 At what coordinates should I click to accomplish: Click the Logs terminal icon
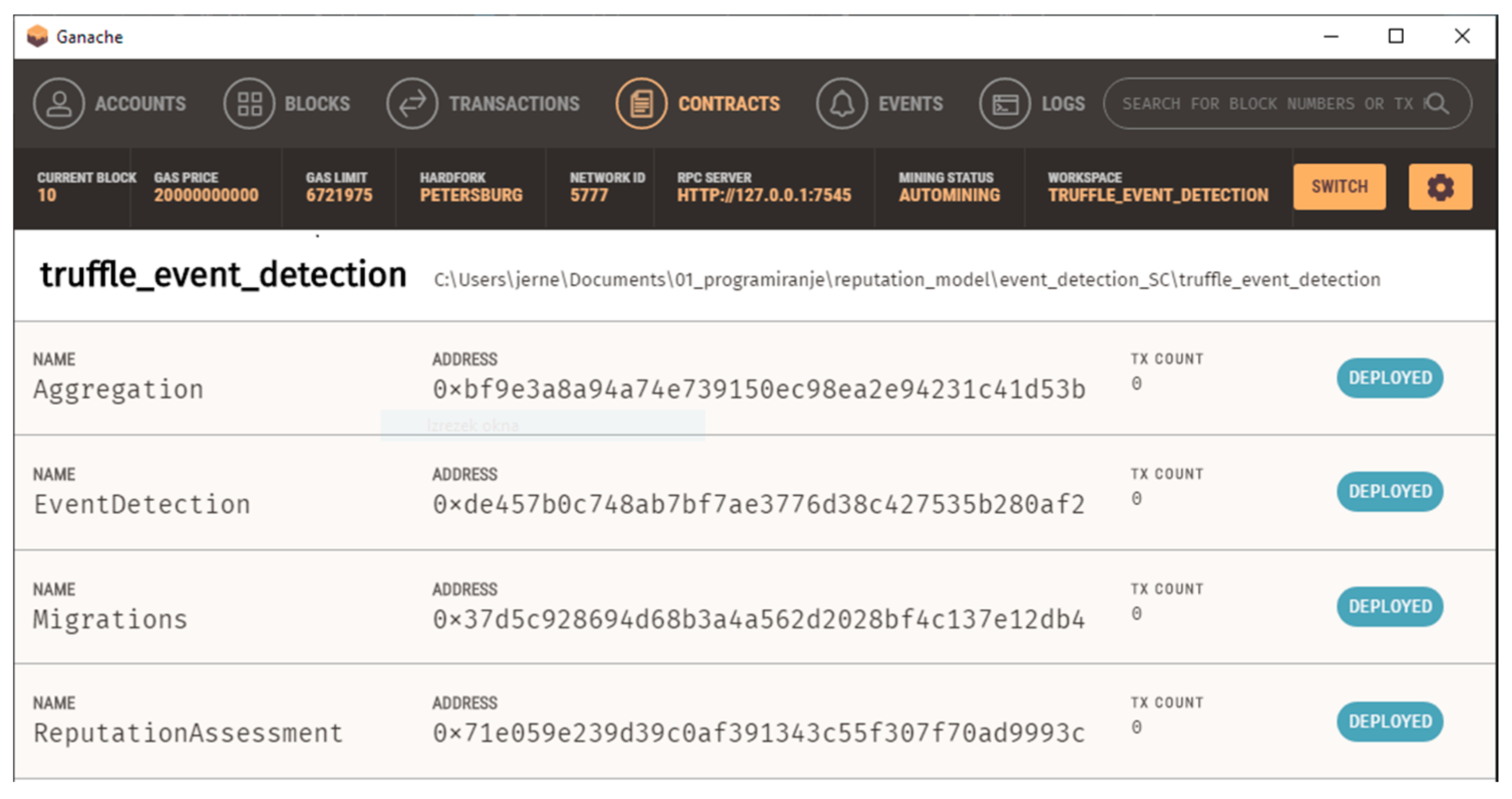pos(1005,104)
